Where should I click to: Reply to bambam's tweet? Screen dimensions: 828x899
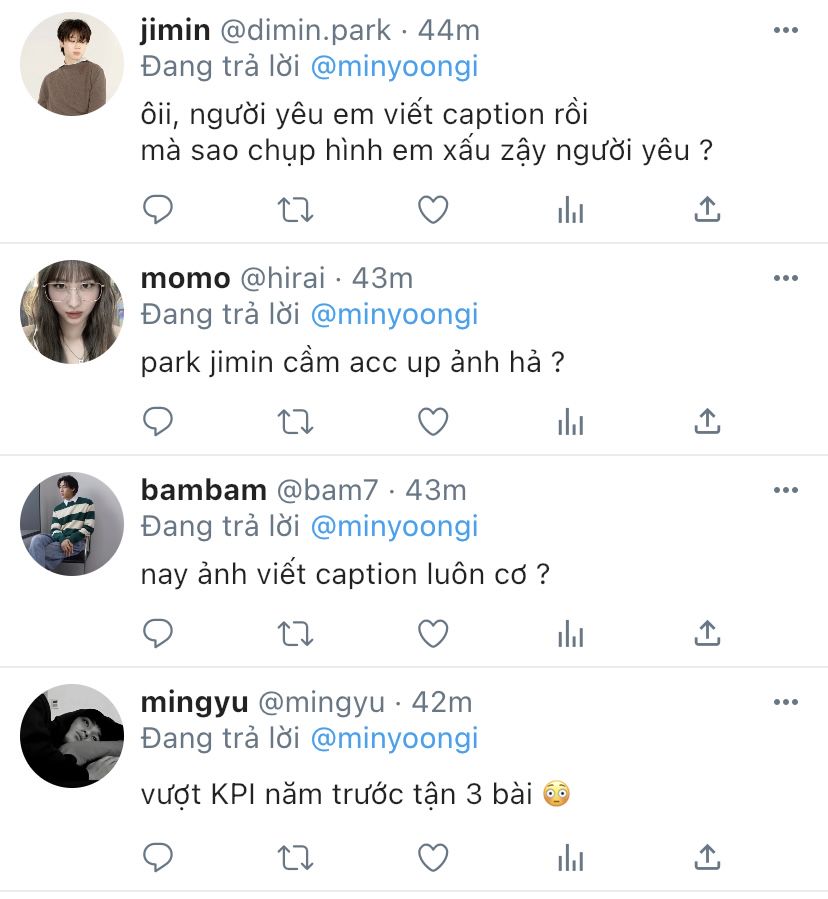click(x=158, y=634)
